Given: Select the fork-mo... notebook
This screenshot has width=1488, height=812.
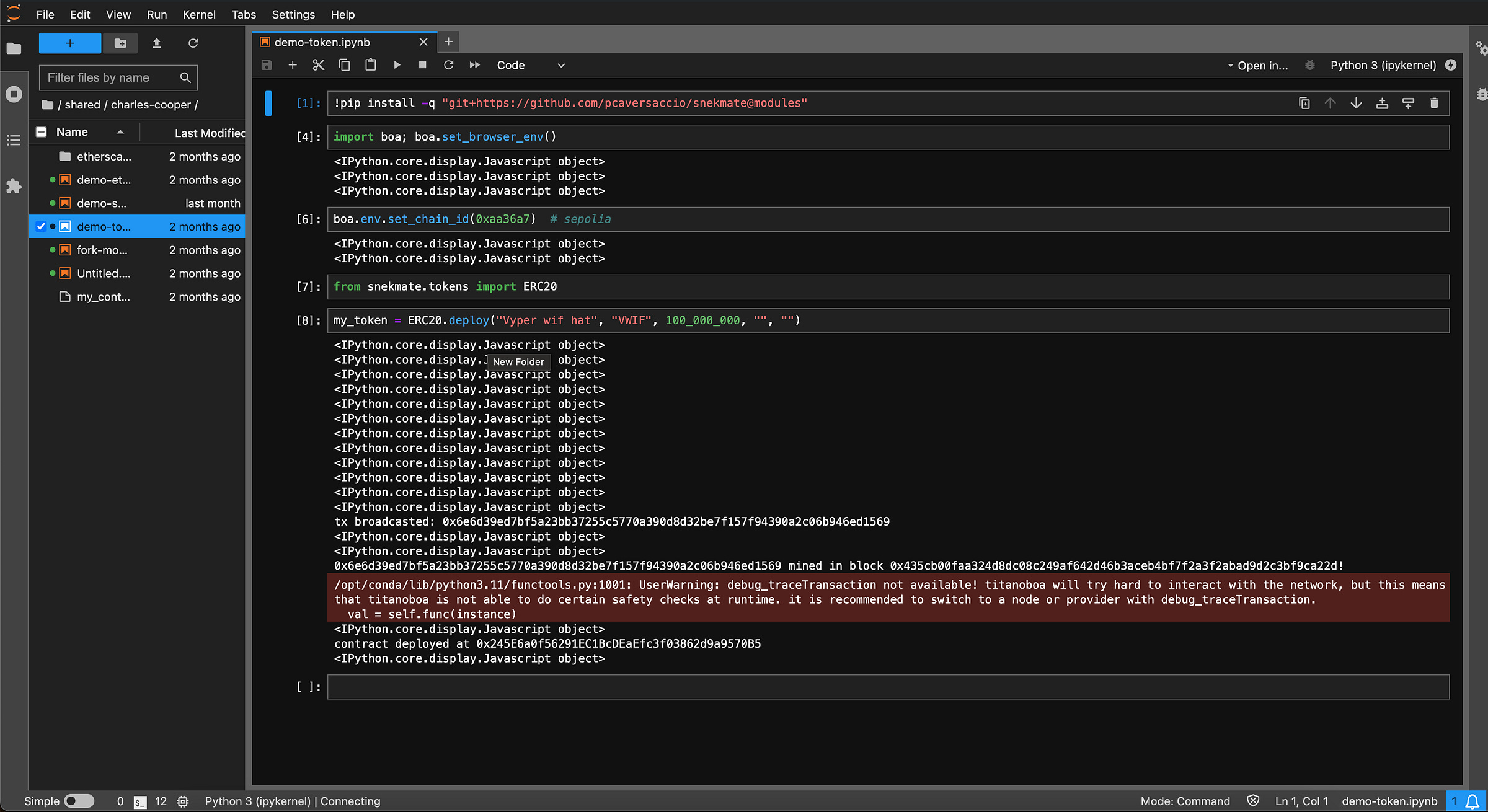Looking at the screenshot, I should click(x=138, y=250).
